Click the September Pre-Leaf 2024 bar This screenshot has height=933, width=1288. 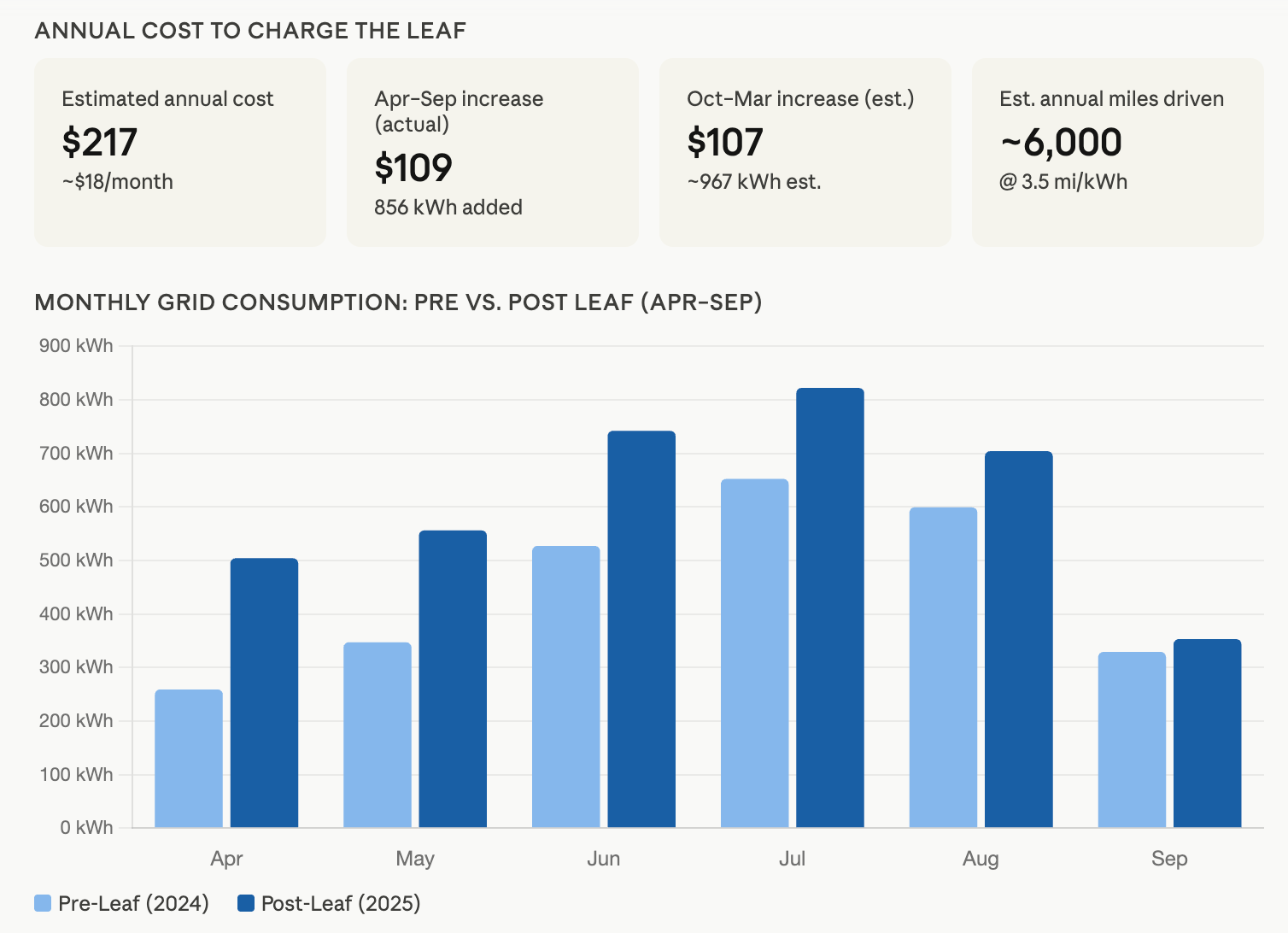1132,739
